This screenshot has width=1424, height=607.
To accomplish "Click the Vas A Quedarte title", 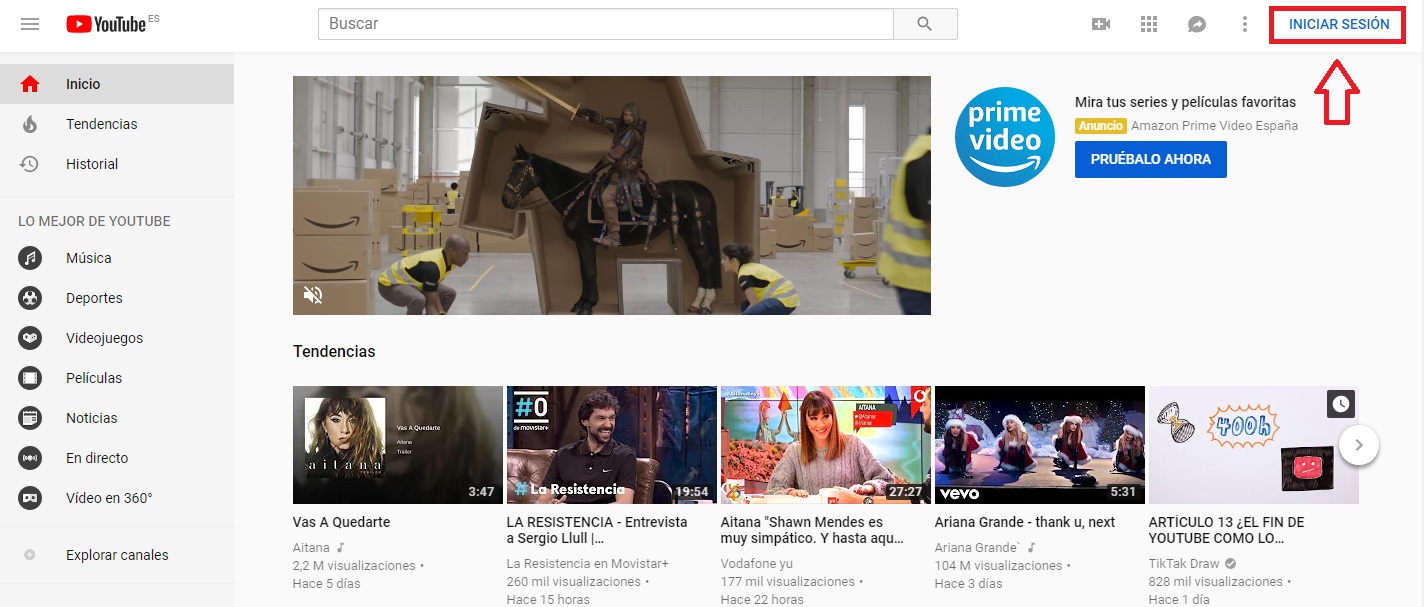I will (342, 522).
